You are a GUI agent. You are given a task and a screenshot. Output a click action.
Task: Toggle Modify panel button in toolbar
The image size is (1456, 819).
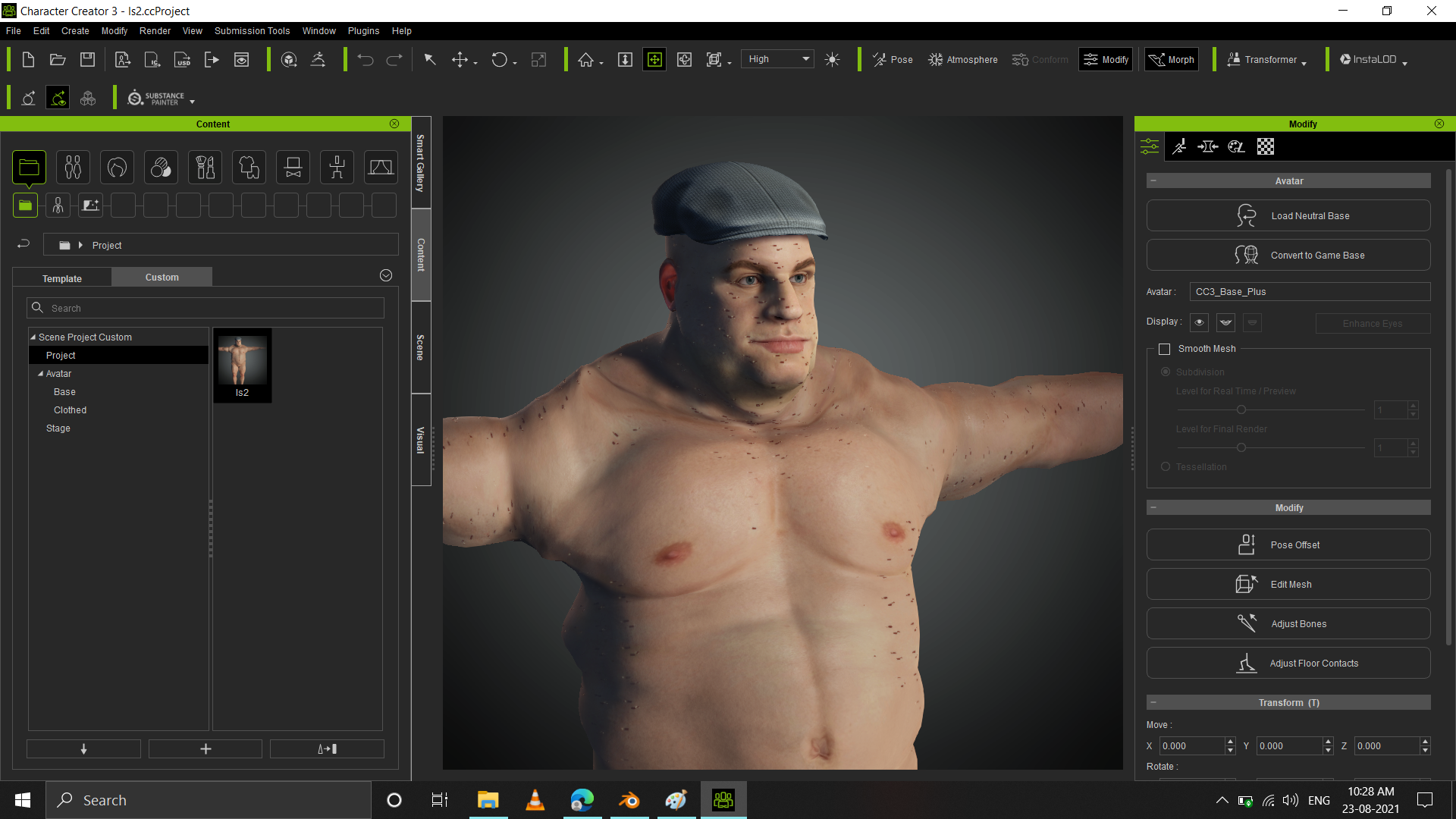point(1106,59)
